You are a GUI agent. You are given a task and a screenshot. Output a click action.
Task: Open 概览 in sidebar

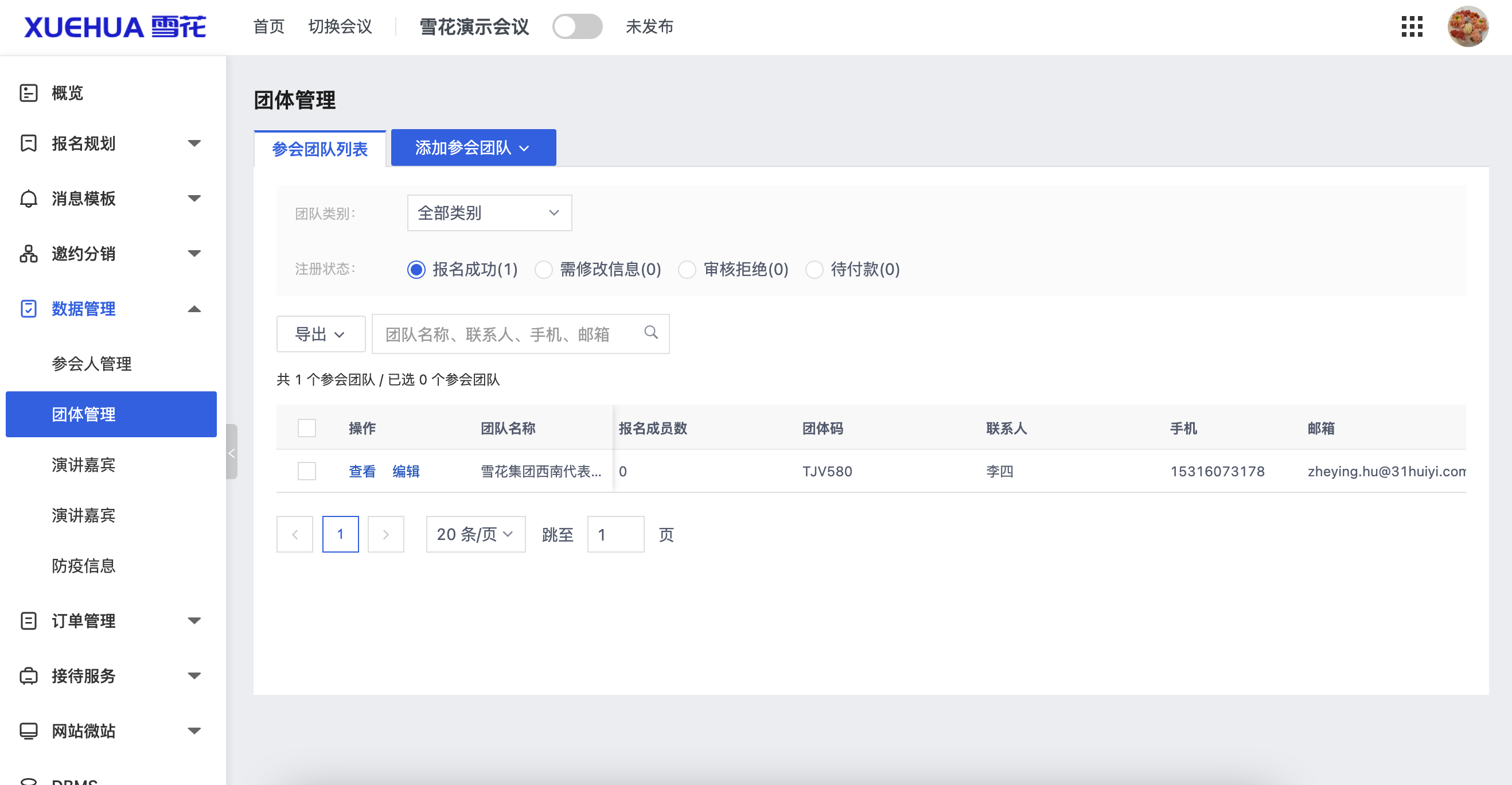point(68,93)
